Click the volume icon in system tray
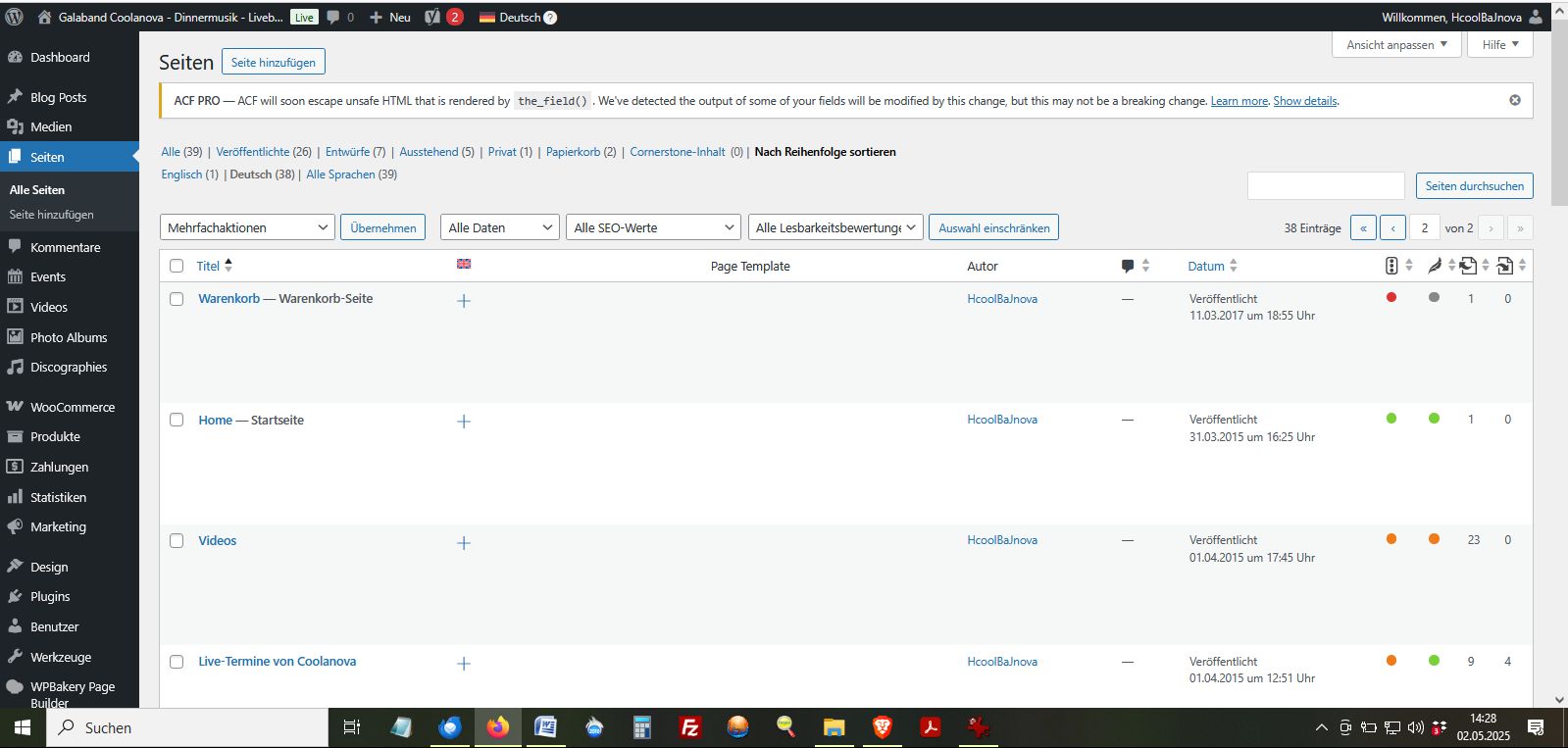The image size is (1568, 748). [x=1415, y=727]
